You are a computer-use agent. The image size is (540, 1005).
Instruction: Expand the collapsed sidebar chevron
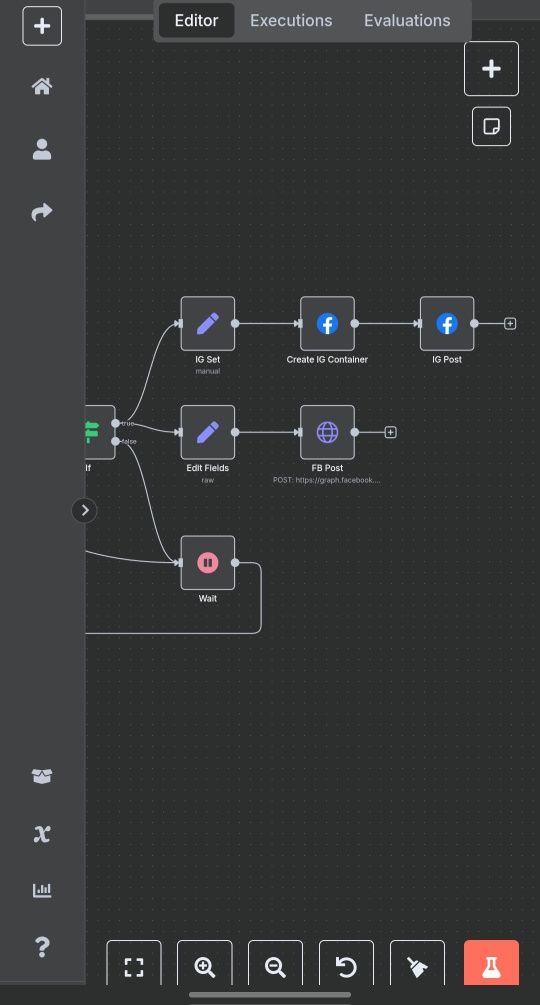tap(85, 511)
